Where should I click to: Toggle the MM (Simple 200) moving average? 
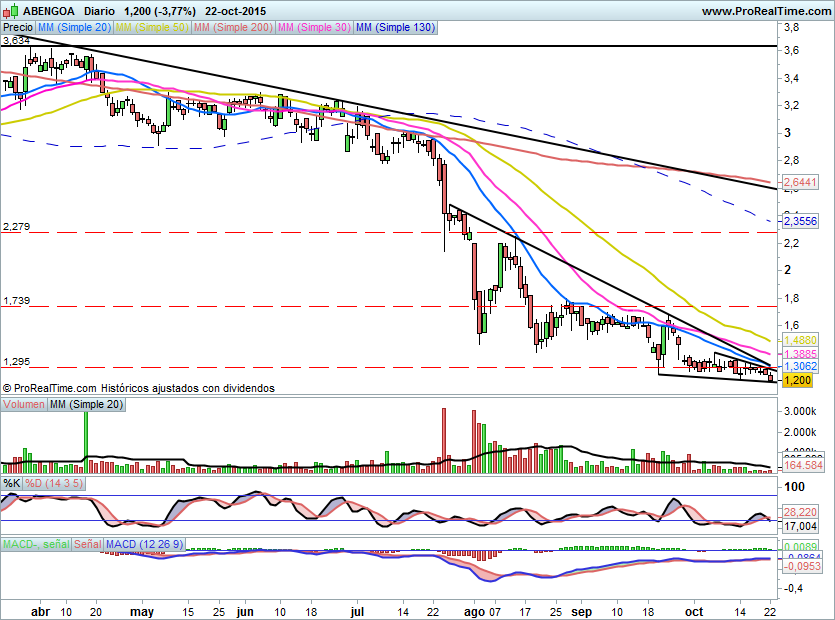231,28
